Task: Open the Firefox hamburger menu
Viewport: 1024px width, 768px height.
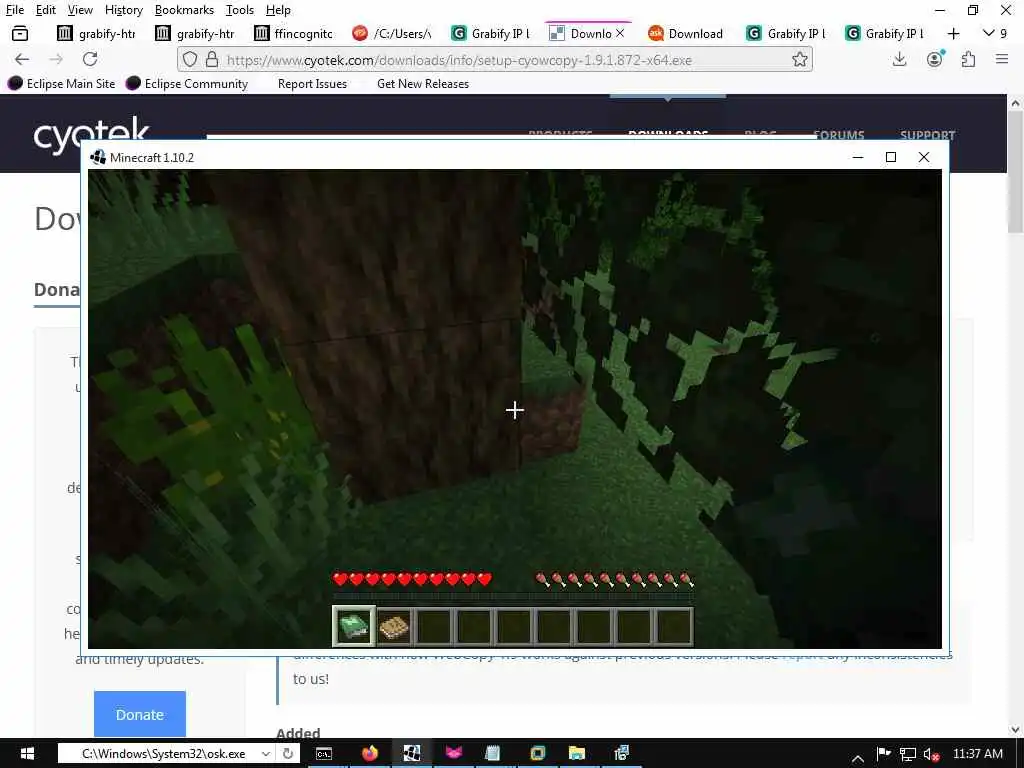Action: coord(1002,59)
